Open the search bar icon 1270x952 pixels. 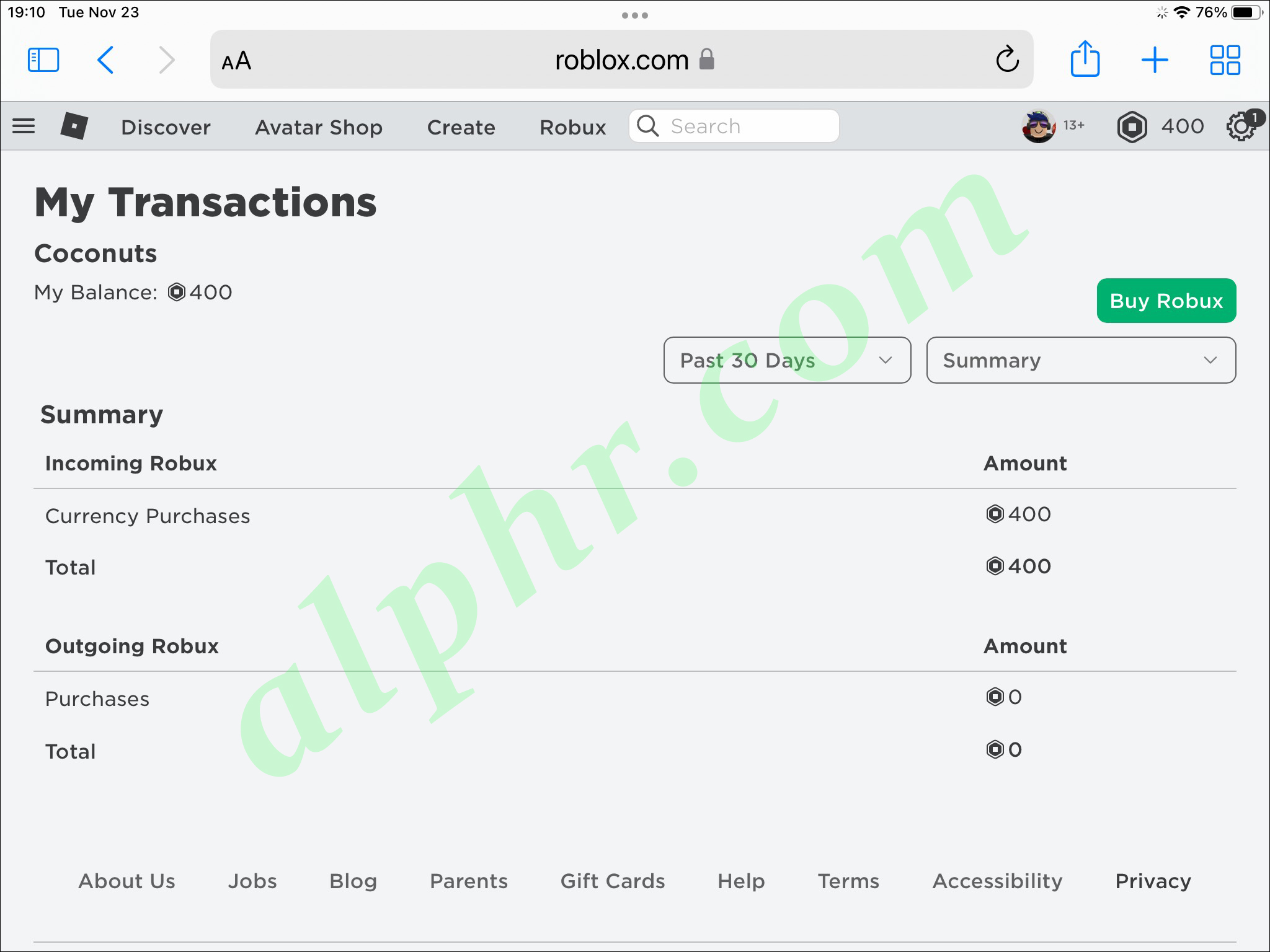tap(650, 126)
